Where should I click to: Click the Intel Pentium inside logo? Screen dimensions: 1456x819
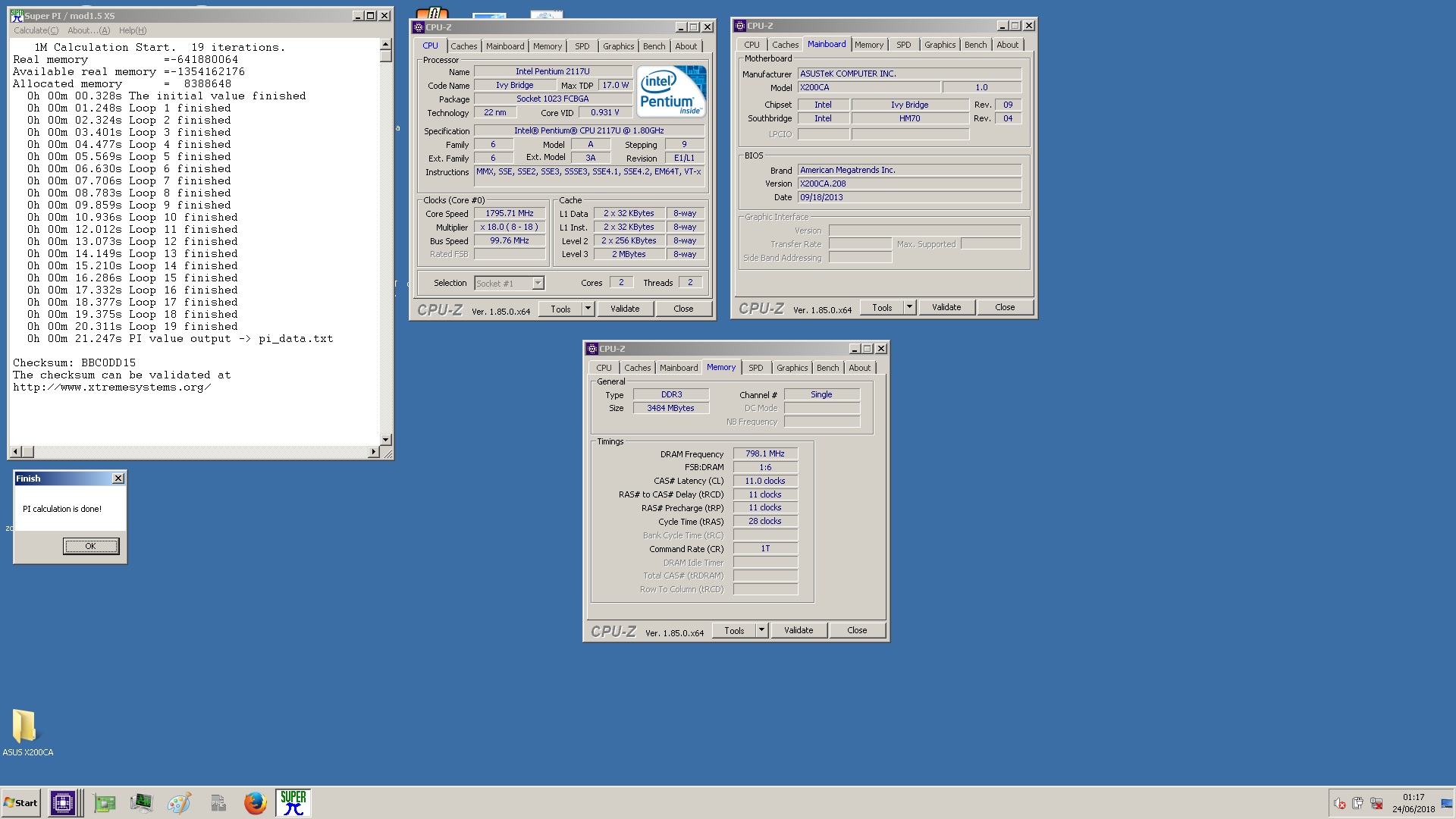point(671,91)
